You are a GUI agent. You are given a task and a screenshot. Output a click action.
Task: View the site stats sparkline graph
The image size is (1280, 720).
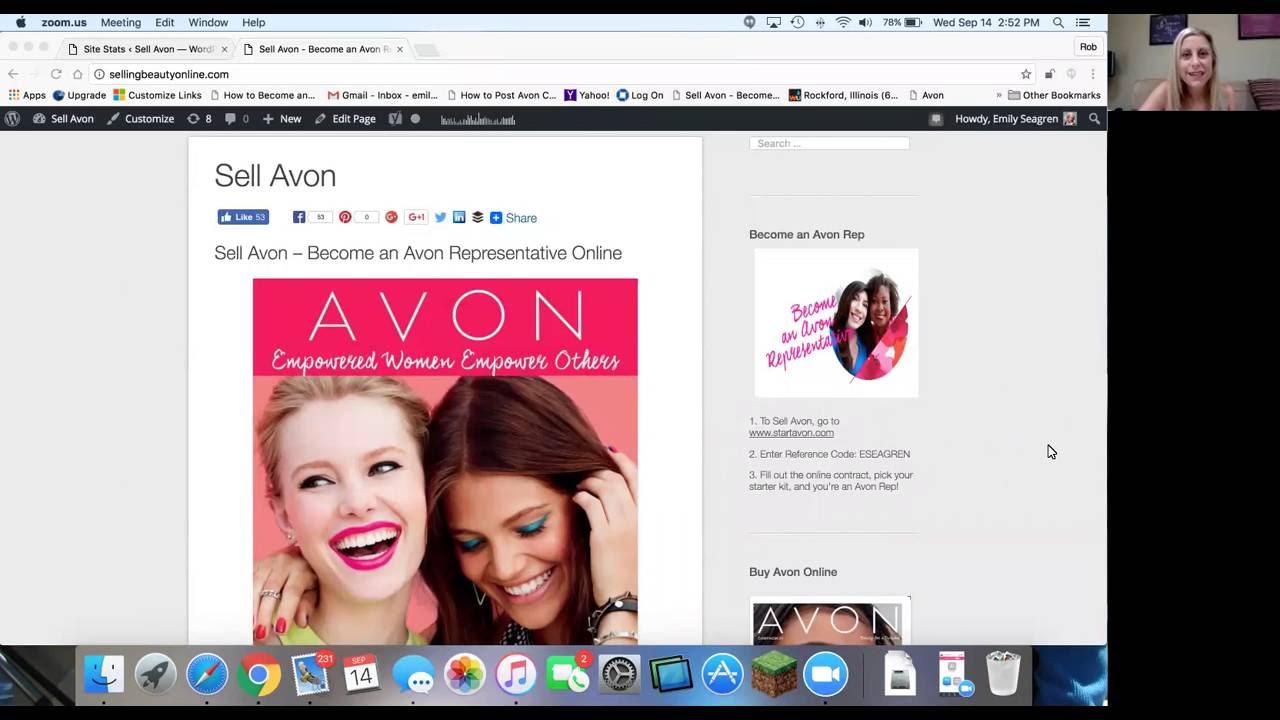[478, 120]
